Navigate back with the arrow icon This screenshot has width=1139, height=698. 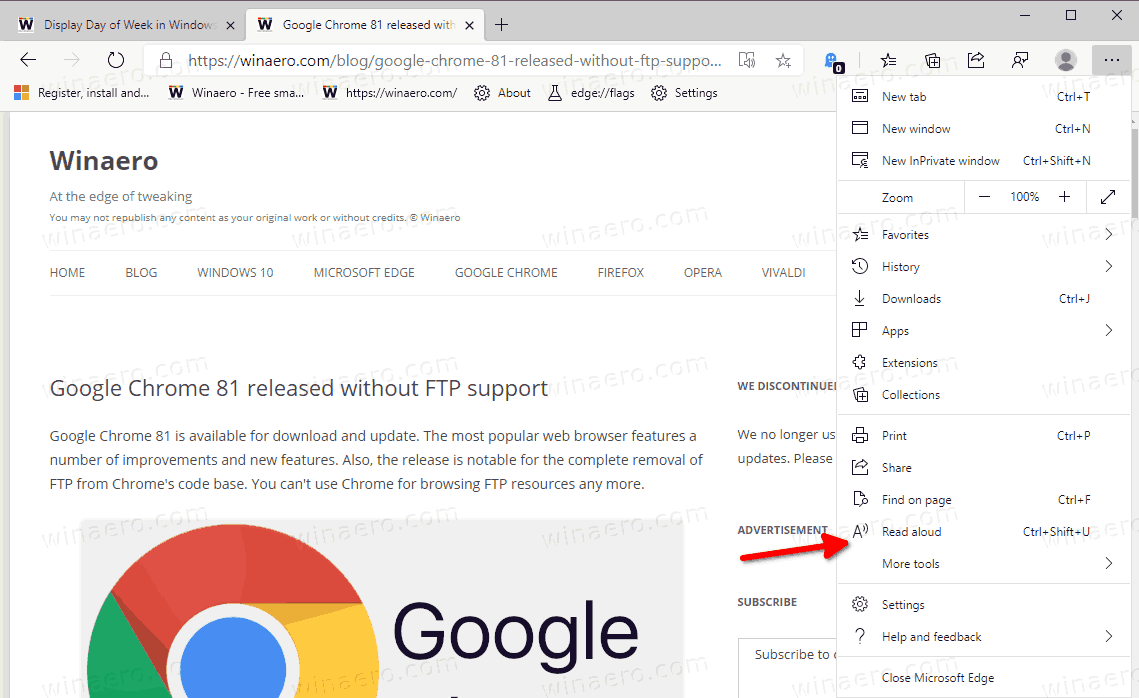click(28, 59)
